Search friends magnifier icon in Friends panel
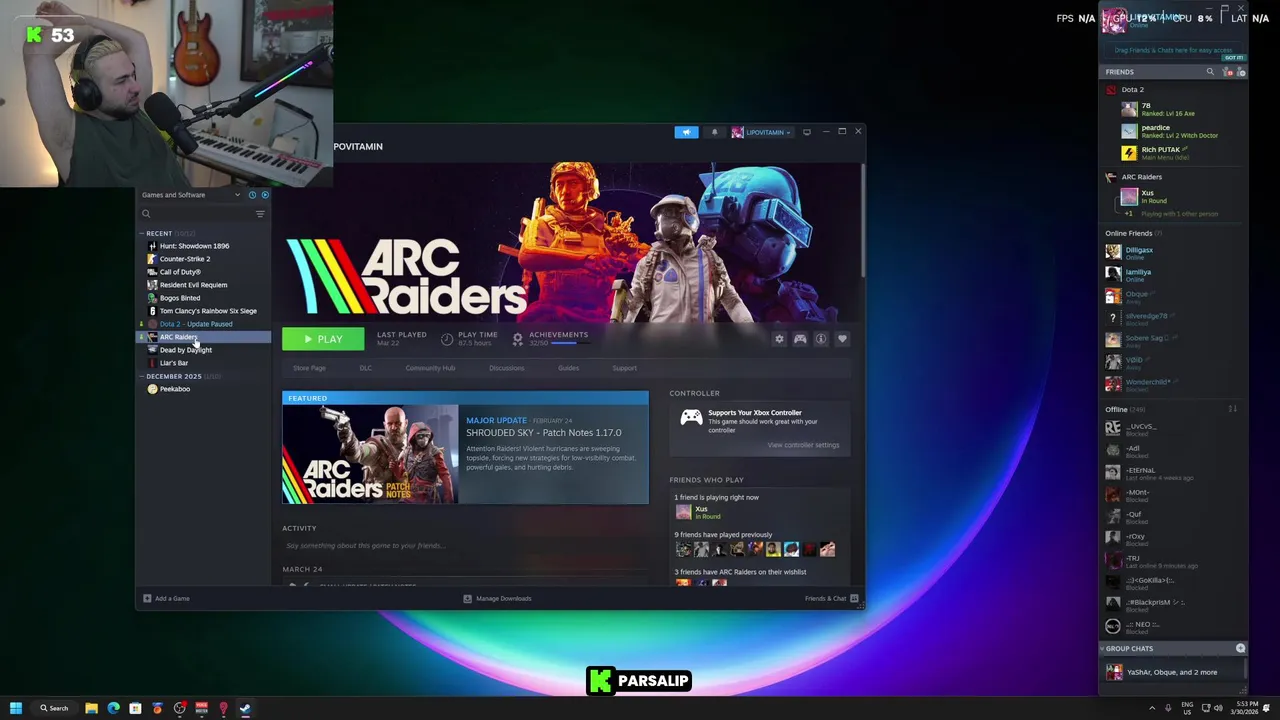This screenshot has height=720, width=1280. click(1210, 72)
